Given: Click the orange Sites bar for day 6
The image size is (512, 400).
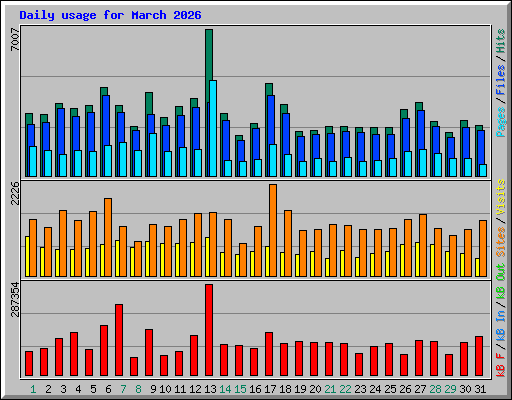Looking at the screenshot, I should tap(108, 237).
